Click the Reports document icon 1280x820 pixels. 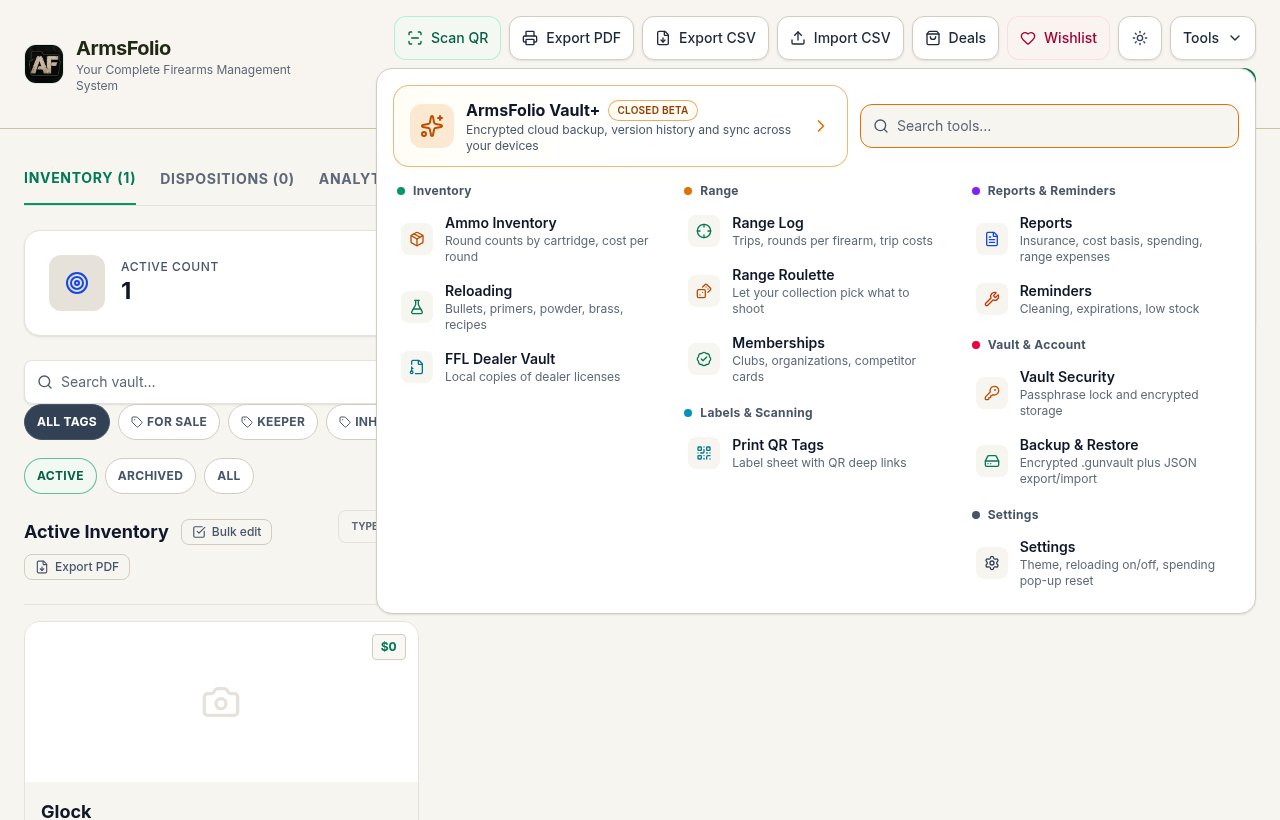992,239
